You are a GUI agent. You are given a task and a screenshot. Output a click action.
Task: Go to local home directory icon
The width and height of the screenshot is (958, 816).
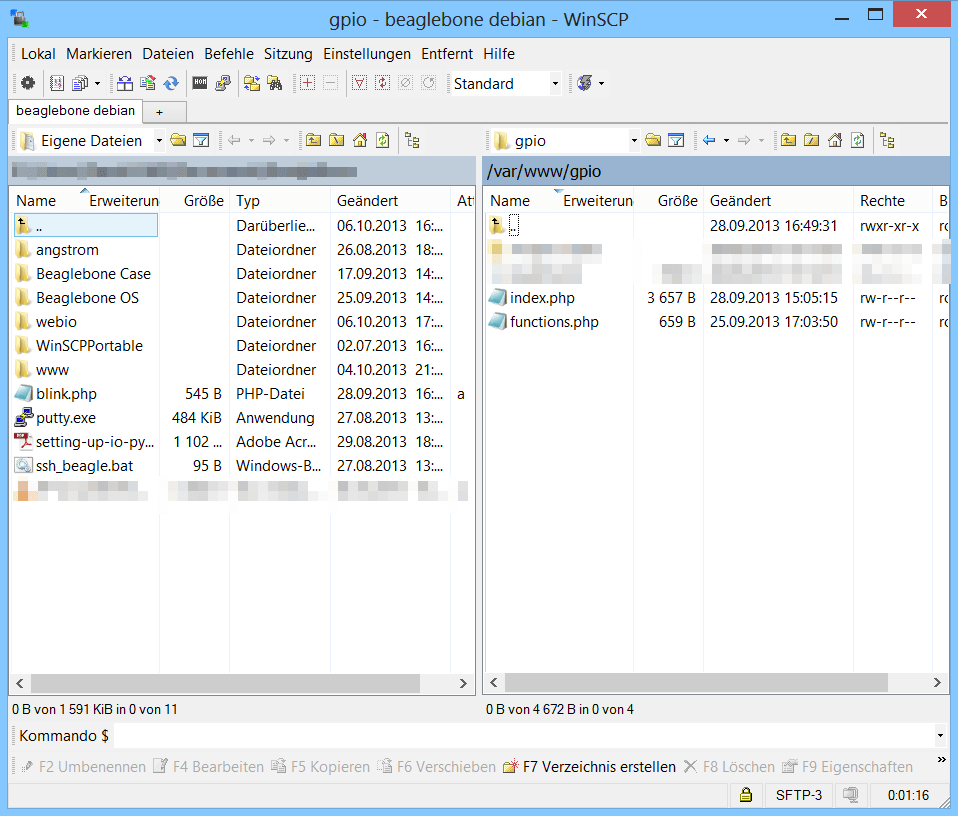tap(360, 140)
